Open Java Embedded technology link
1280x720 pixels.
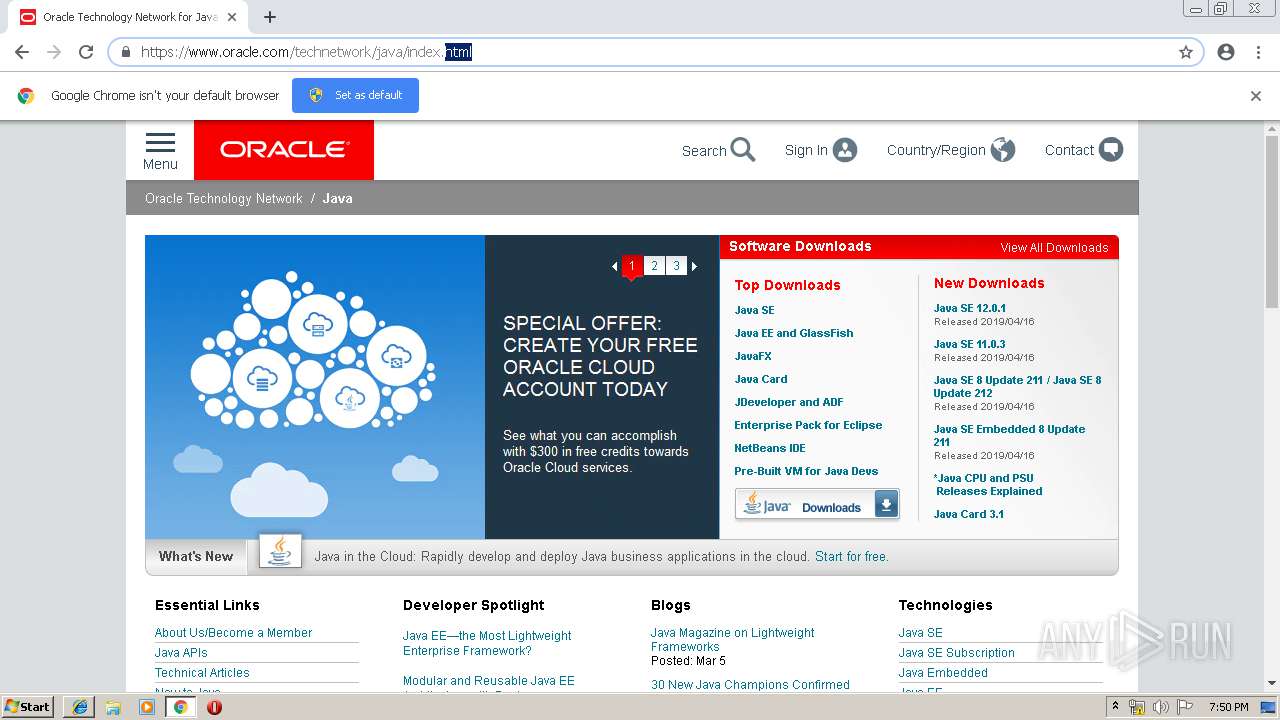(x=943, y=673)
